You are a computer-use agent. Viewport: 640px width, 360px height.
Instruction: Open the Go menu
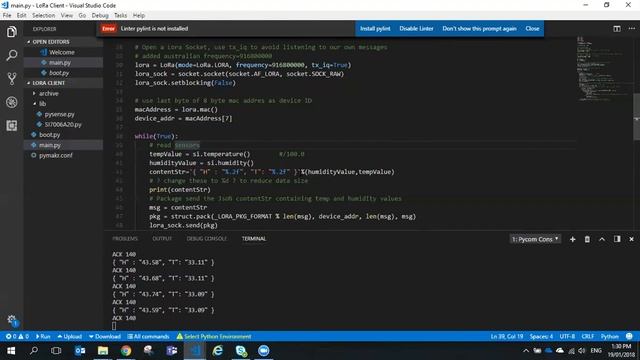[x=82, y=16]
